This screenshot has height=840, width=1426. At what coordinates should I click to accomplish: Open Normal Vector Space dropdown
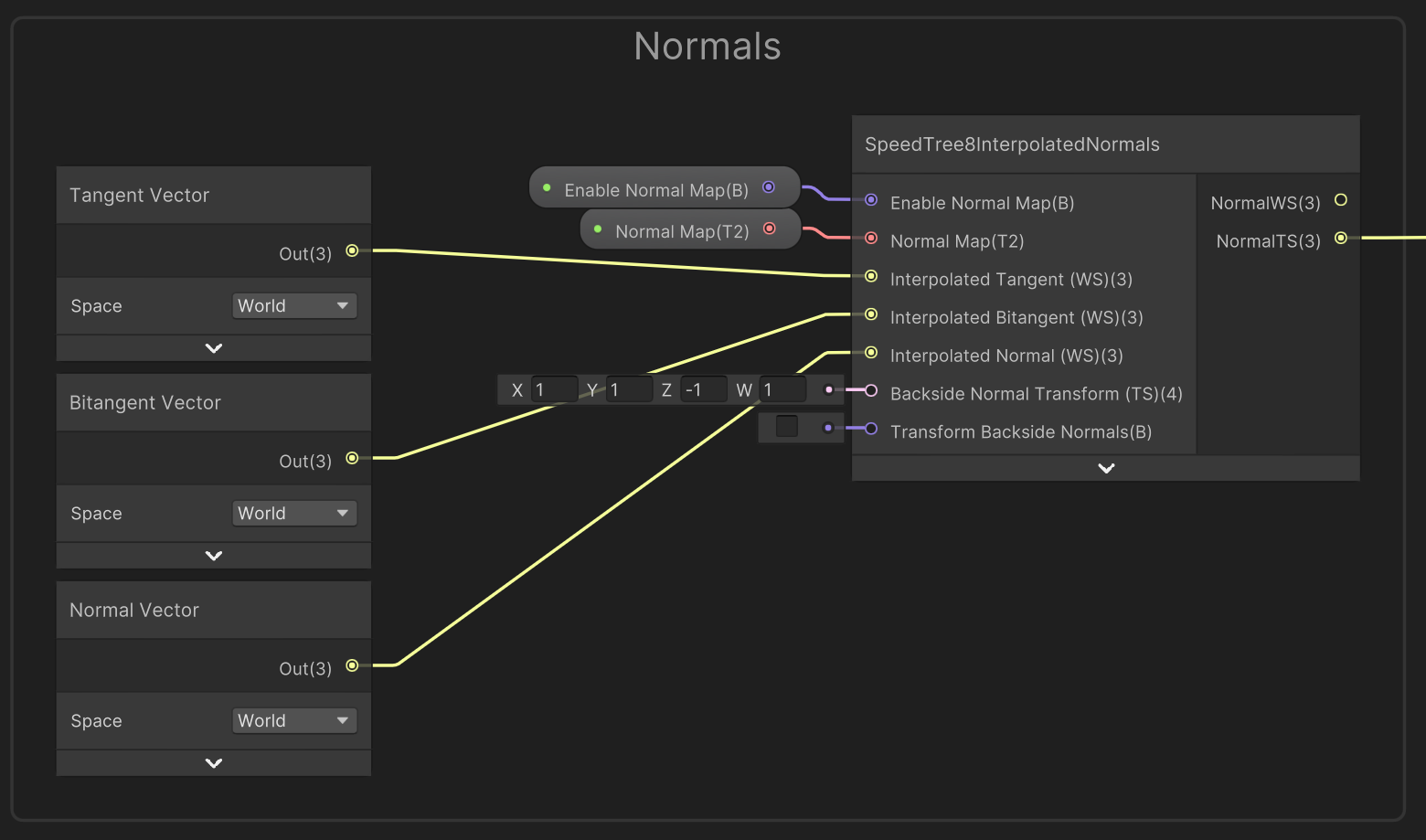(294, 721)
